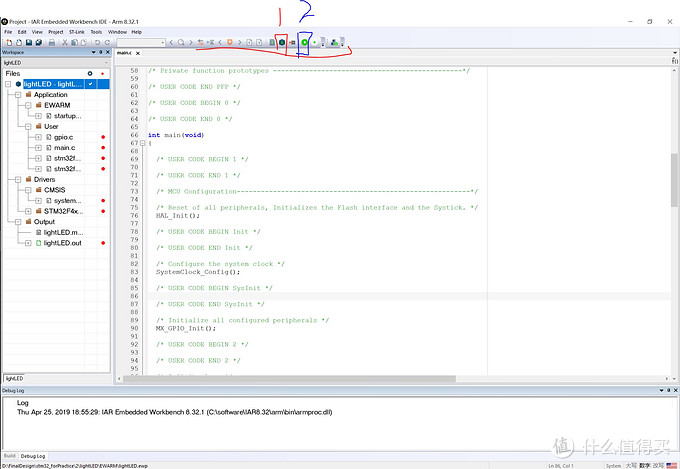Screen dimensions: 680x469
Task: Click the Go To line icon
Action: coord(210,43)
